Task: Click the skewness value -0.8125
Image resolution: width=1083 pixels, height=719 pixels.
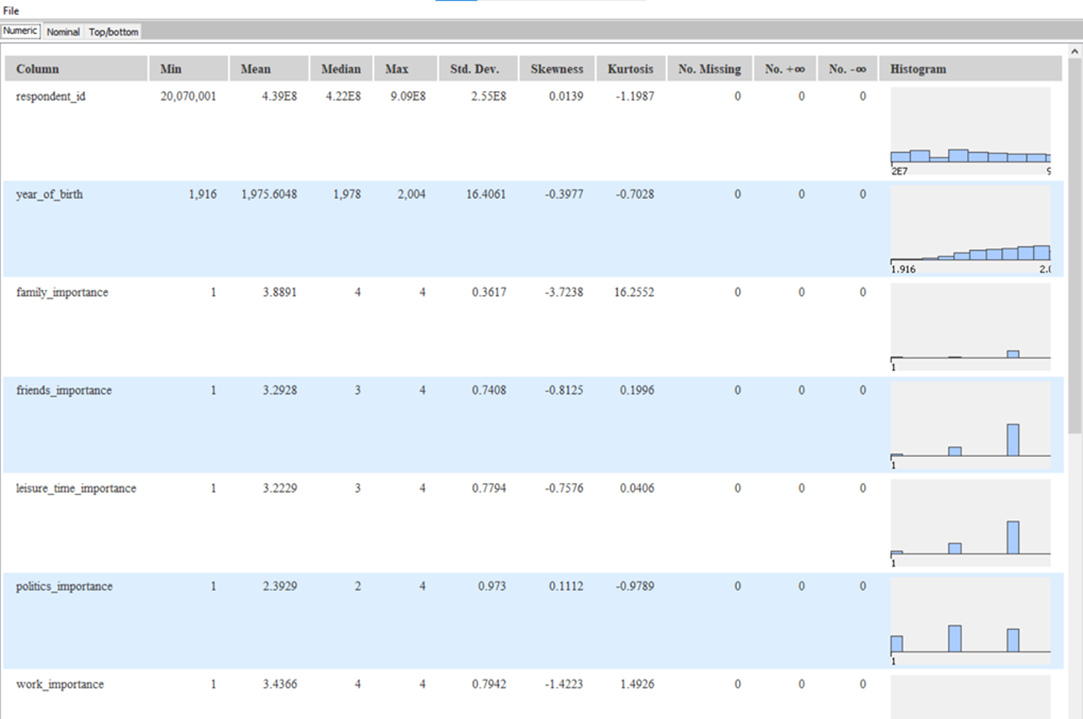Action: pyautogui.click(x=564, y=390)
